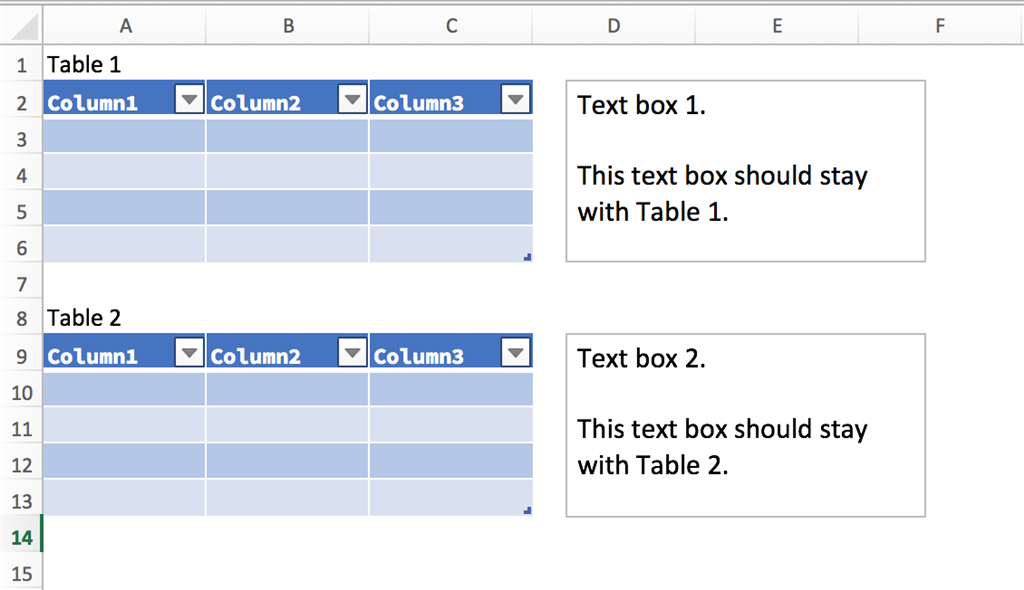Viewport: 1024px width, 590px height.
Task: Click the column B header
Action: click(x=288, y=27)
